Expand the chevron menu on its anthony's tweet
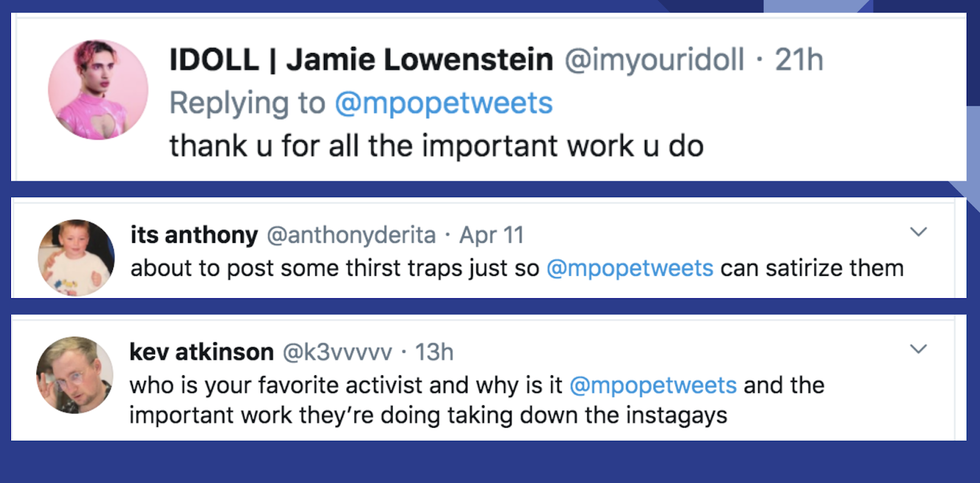 pos(919,233)
